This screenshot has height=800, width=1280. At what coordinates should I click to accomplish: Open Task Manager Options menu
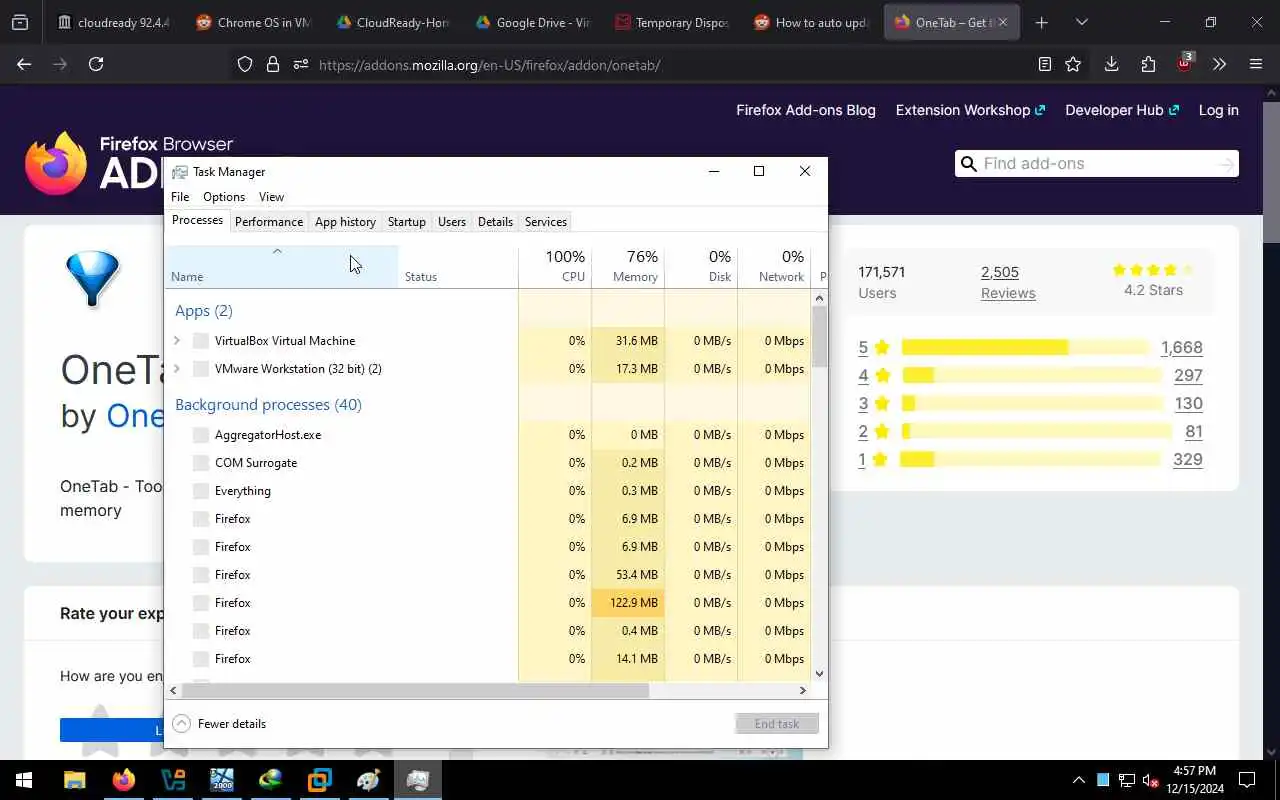224,197
